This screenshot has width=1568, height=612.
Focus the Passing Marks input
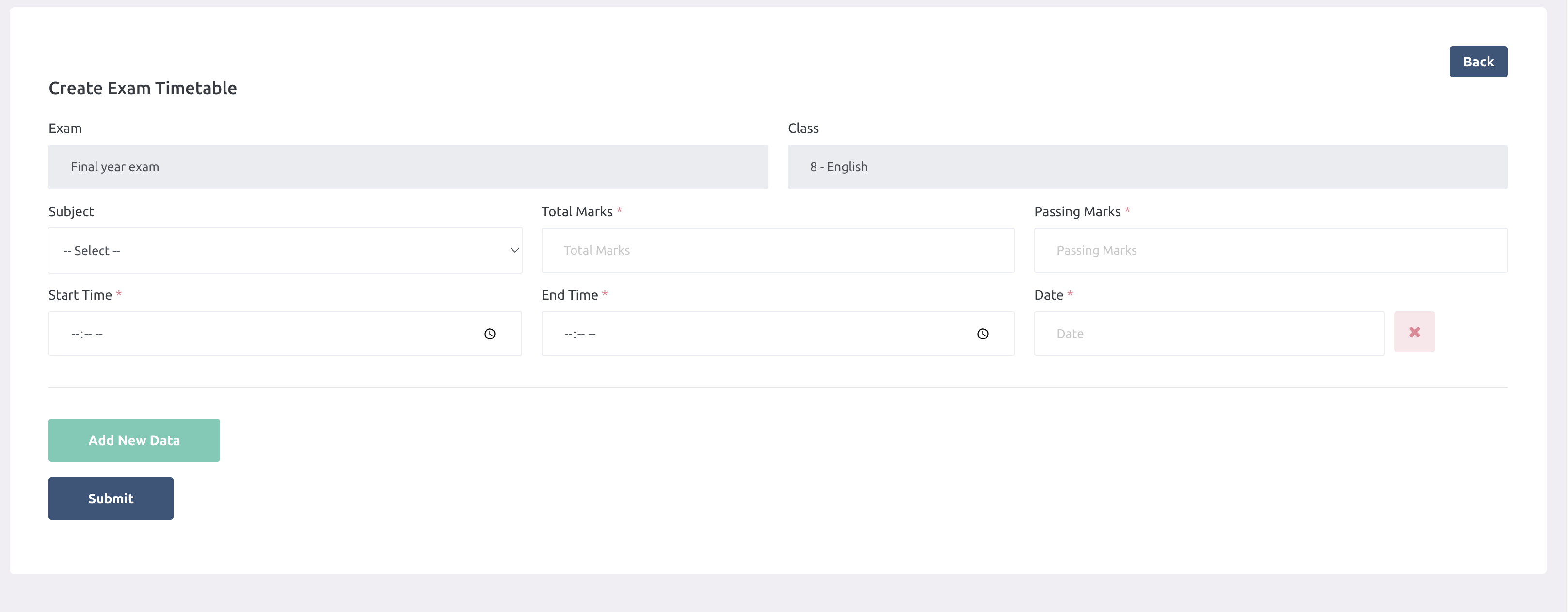(x=1270, y=250)
